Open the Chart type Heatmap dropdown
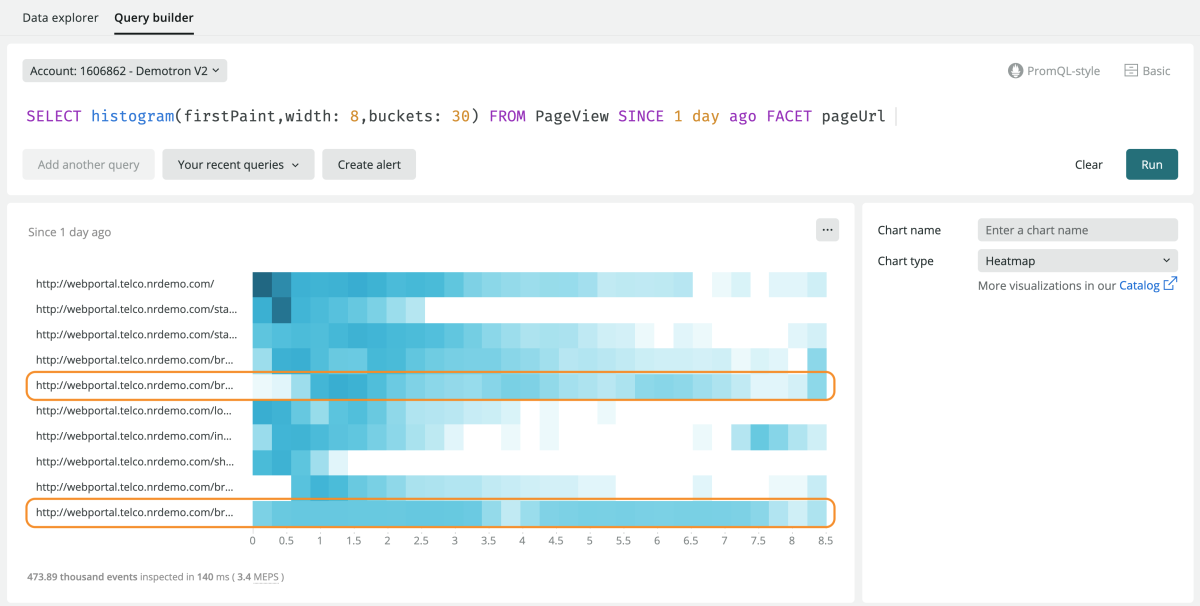1200x606 pixels. (x=1077, y=261)
